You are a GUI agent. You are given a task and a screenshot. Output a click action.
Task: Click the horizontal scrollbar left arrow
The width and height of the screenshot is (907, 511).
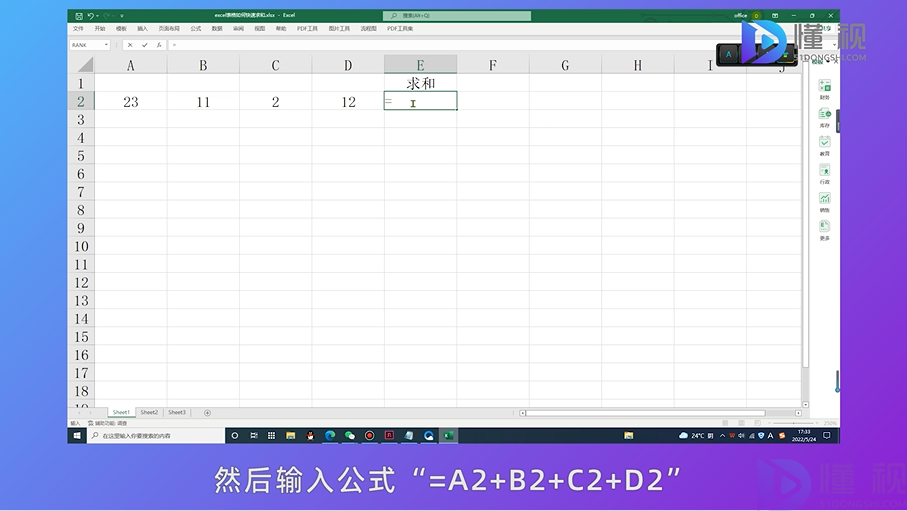pos(522,413)
